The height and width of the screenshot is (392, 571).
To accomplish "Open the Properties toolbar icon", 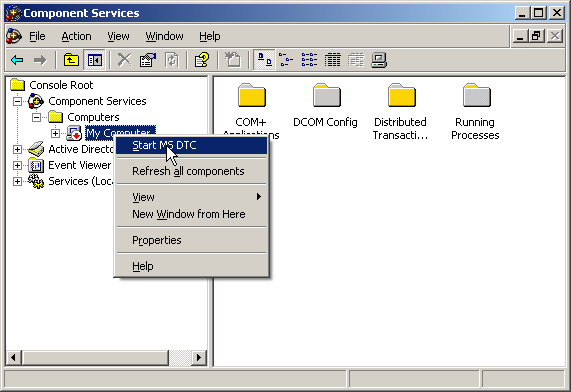I will (148, 60).
